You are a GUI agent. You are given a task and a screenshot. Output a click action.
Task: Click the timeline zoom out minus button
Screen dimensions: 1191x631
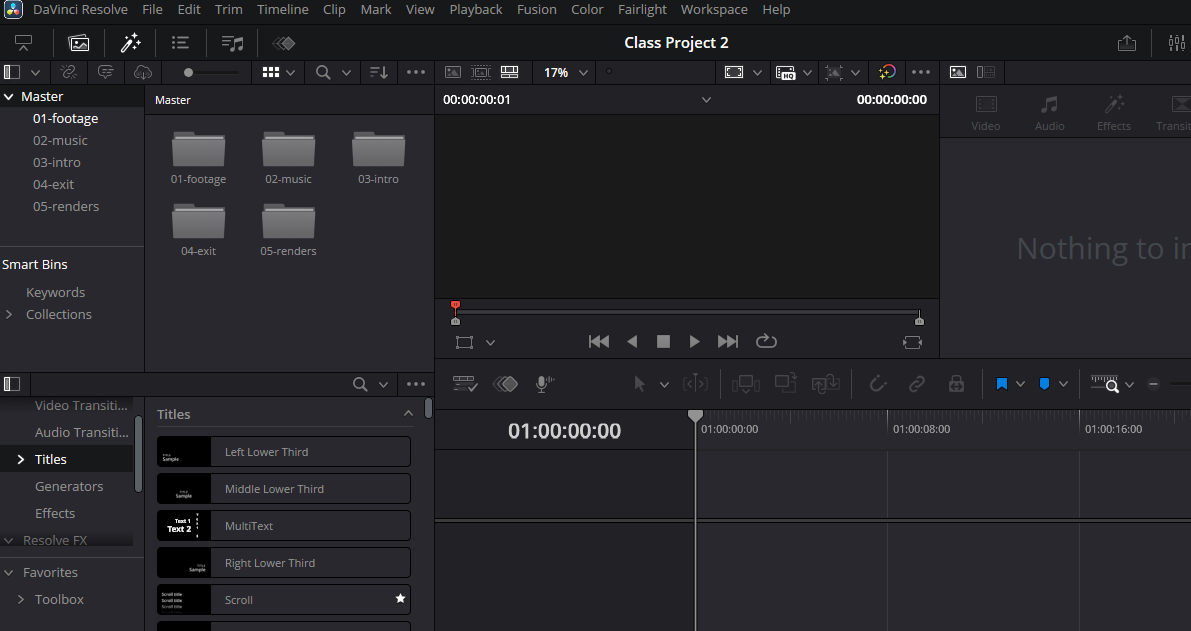(1153, 384)
